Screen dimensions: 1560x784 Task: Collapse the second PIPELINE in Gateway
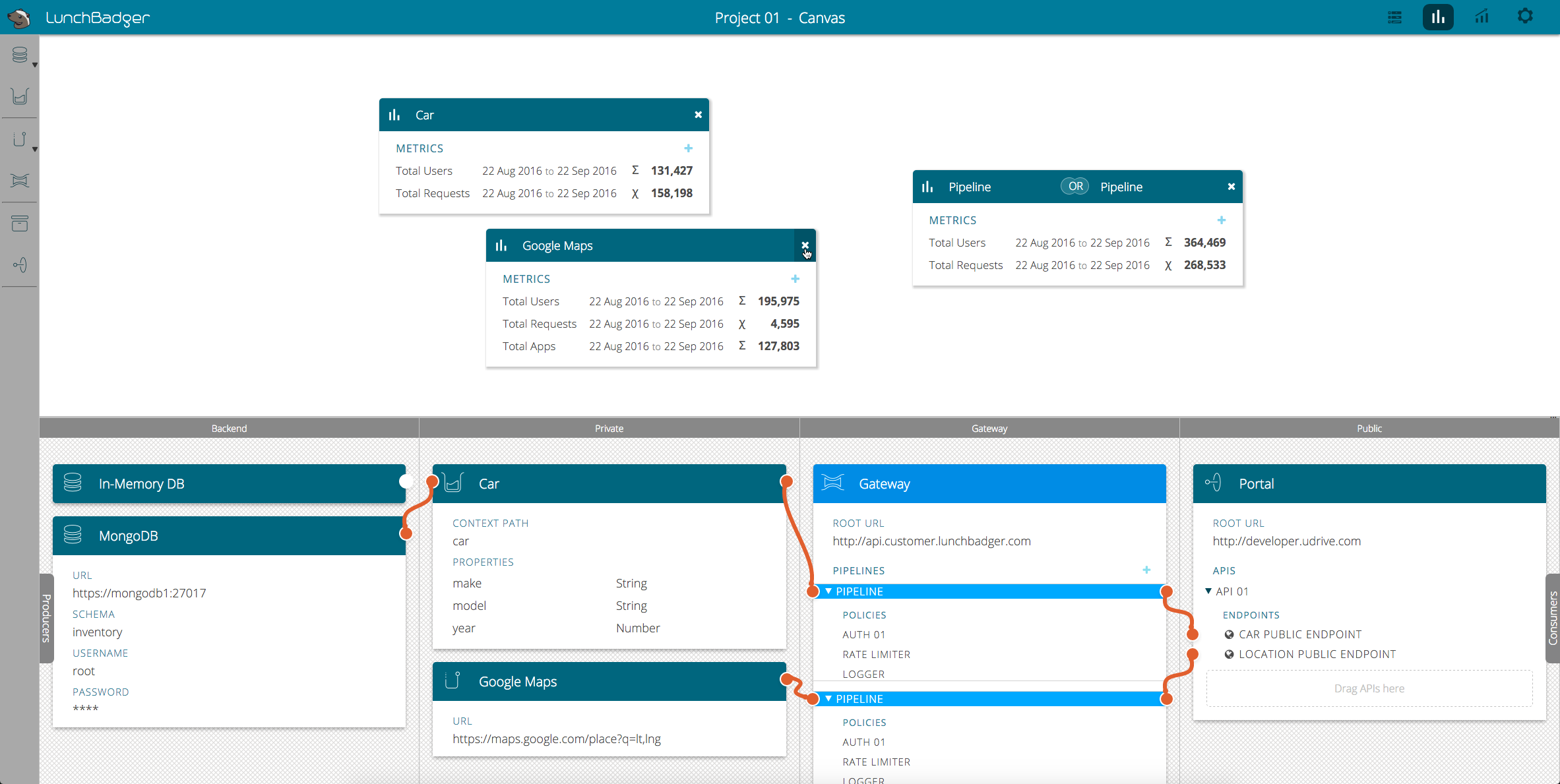(x=828, y=699)
